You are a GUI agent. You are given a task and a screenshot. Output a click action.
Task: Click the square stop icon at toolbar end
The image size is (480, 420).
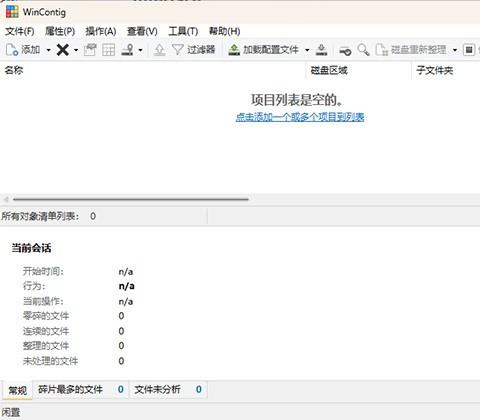pos(469,50)
